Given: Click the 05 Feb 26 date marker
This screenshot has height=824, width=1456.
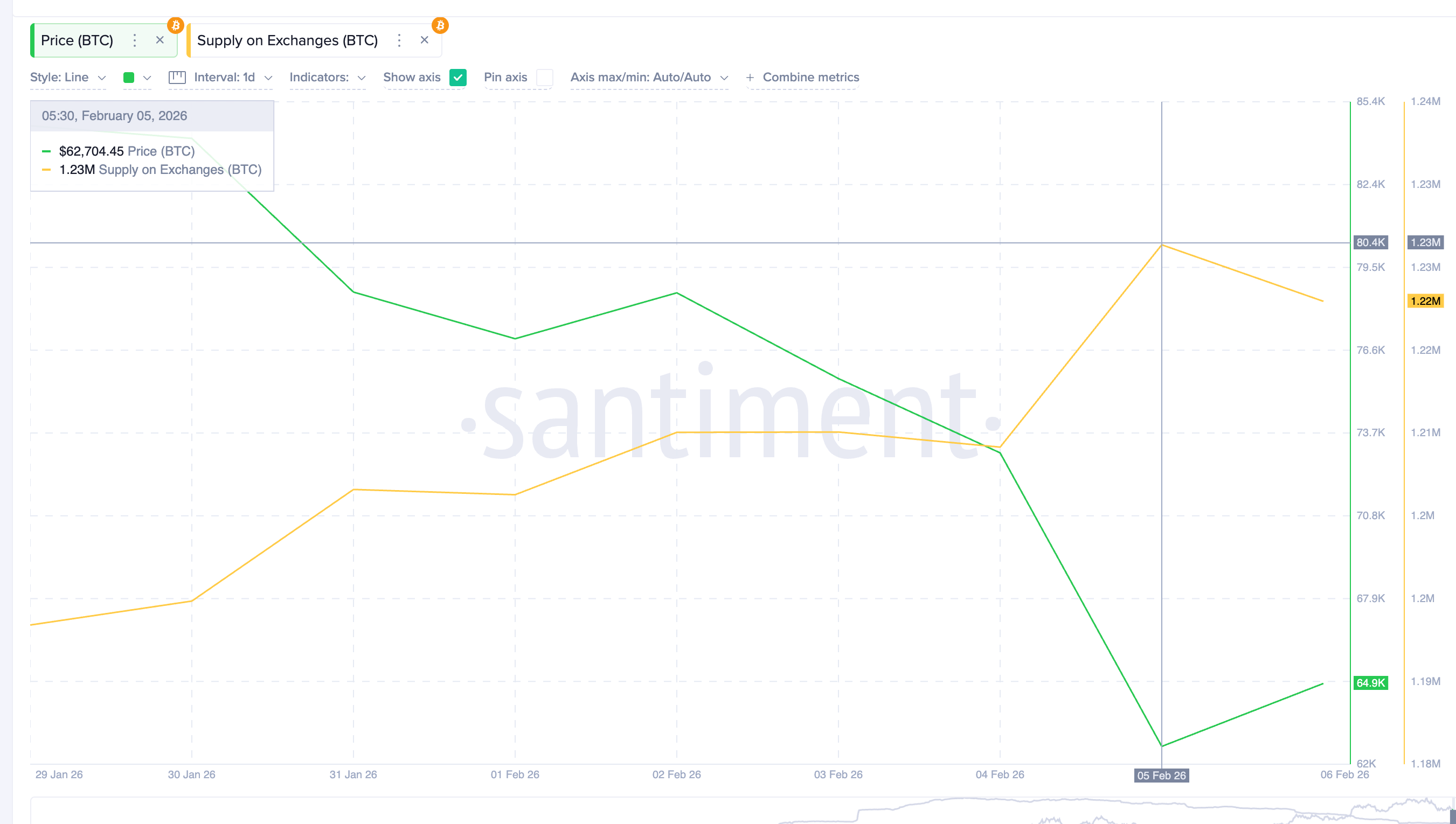Looking at the screenshot, I should pos(1161,776).
